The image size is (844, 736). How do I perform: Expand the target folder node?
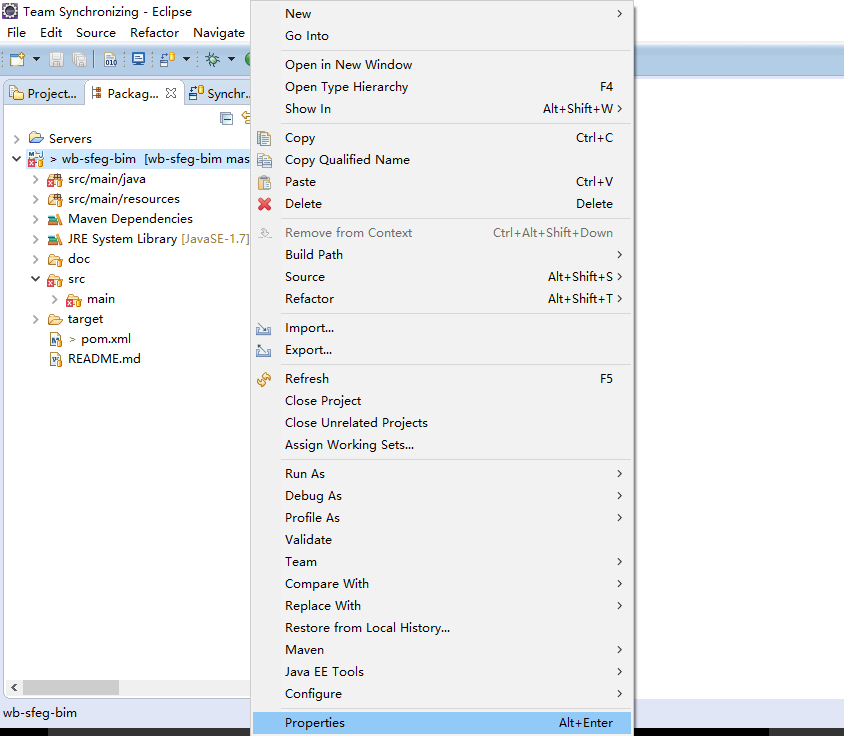tap(36, 319)
